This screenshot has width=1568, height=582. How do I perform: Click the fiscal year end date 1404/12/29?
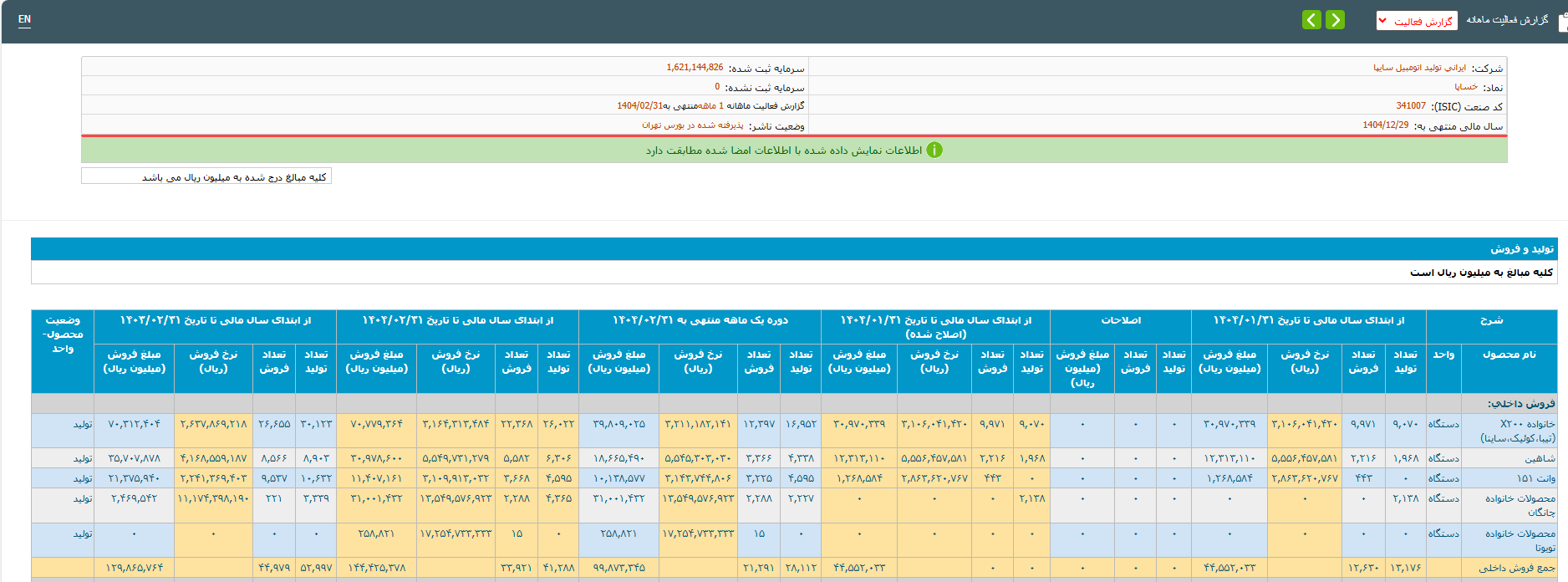click(1385, 125)
